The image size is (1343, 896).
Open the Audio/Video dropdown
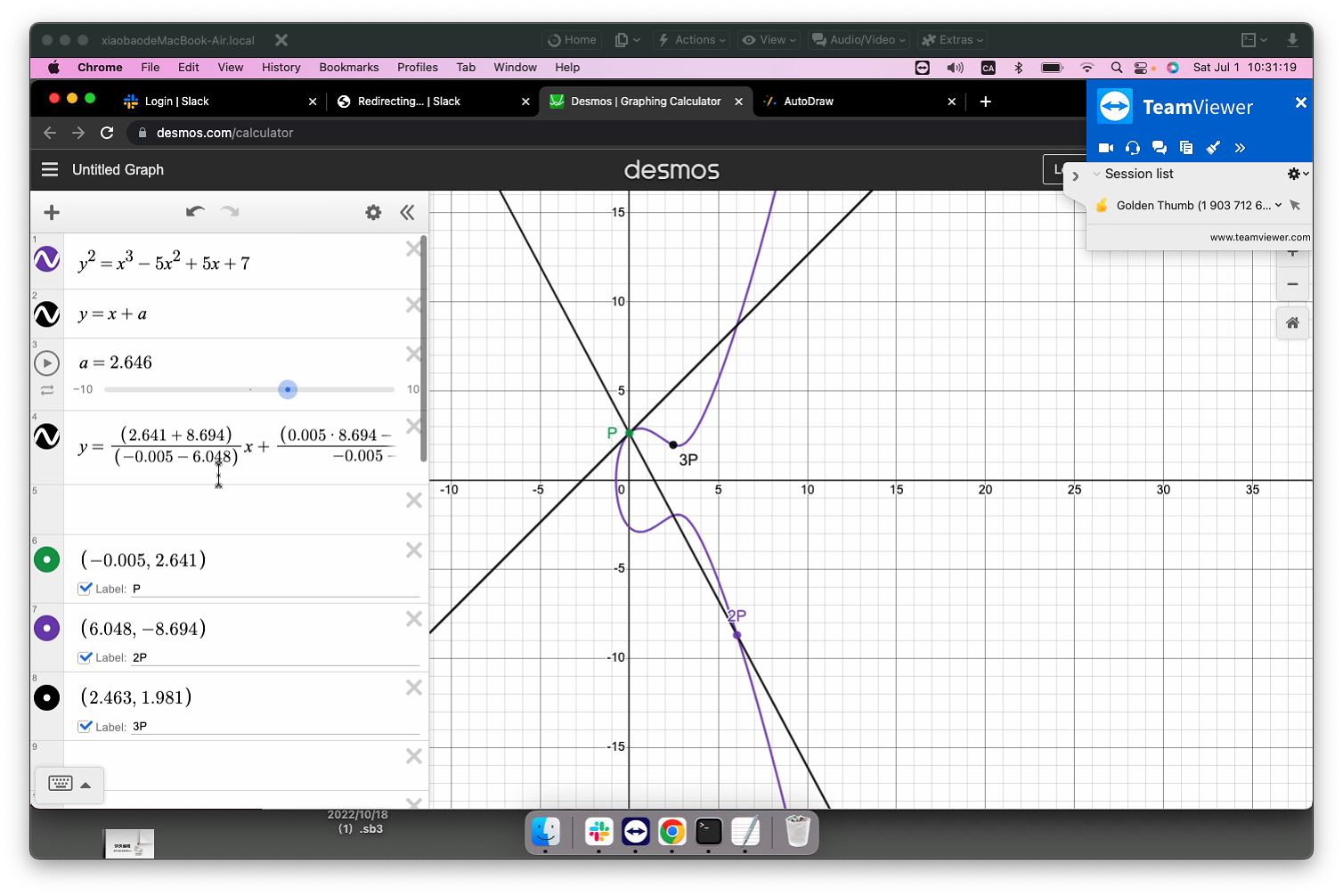859,40
